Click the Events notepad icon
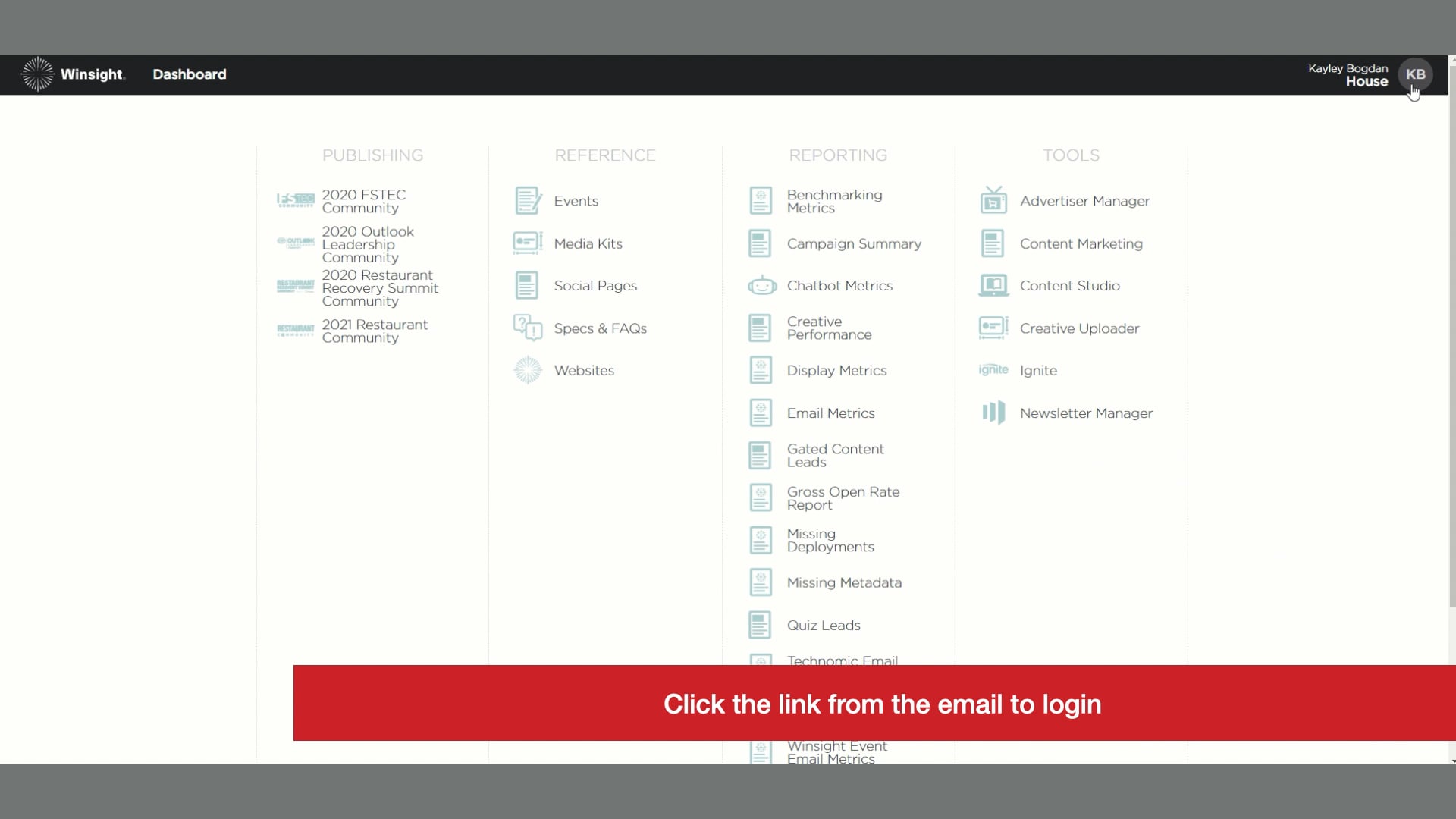Screen dimensions: 1456x819 pyautogui.click(x=528, y=201)
